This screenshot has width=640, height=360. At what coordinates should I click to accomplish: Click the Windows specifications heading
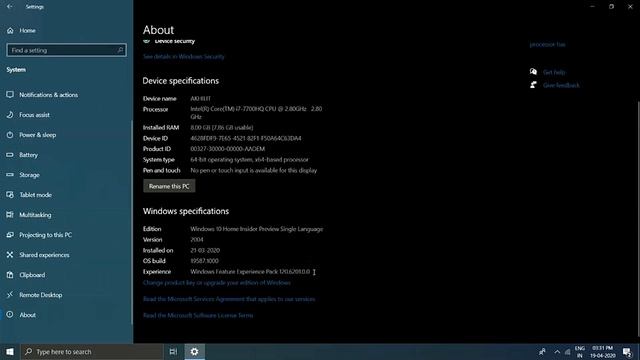[186, 211]
